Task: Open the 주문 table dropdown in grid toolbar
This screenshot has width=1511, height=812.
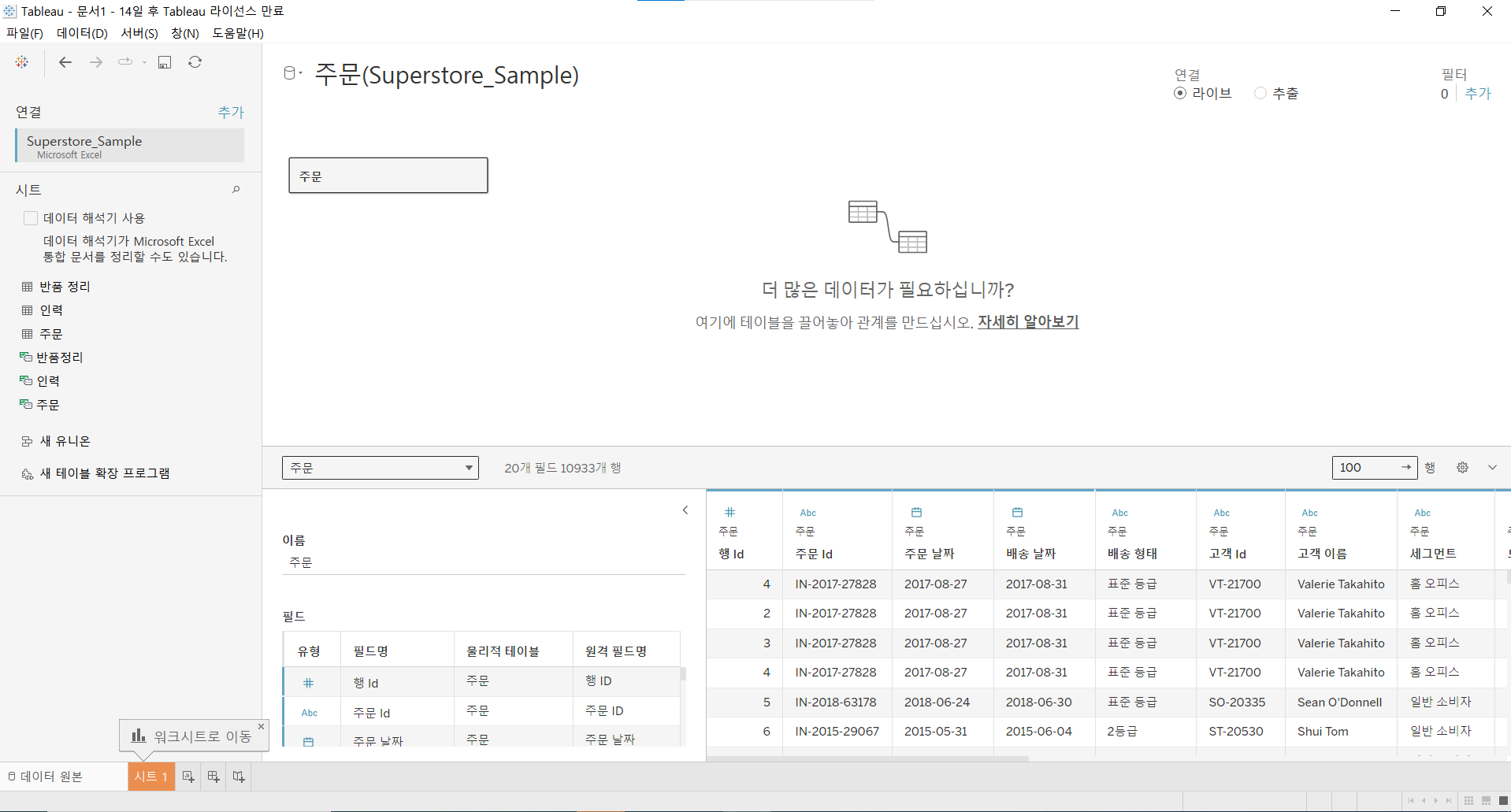Action: 381,468
